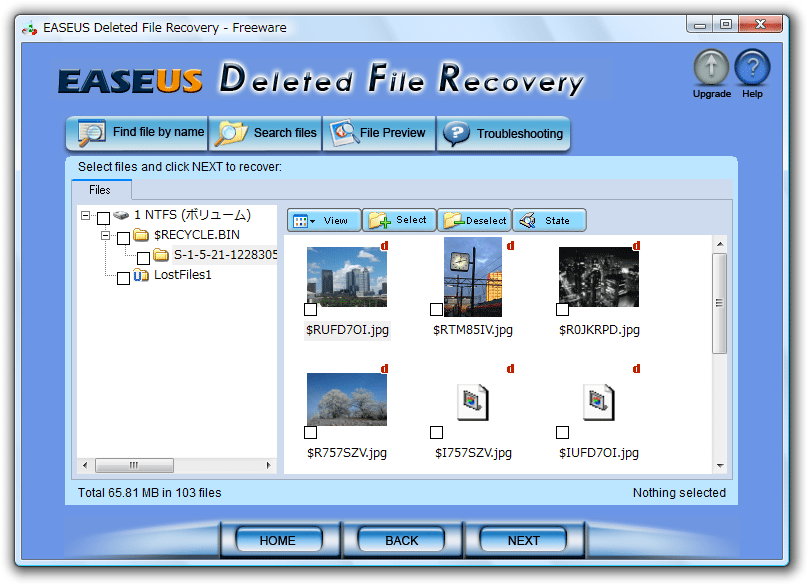Tick the $I757SZV.jpg checkbox
The height and width of the screenshot is (584, 808).
436,432
